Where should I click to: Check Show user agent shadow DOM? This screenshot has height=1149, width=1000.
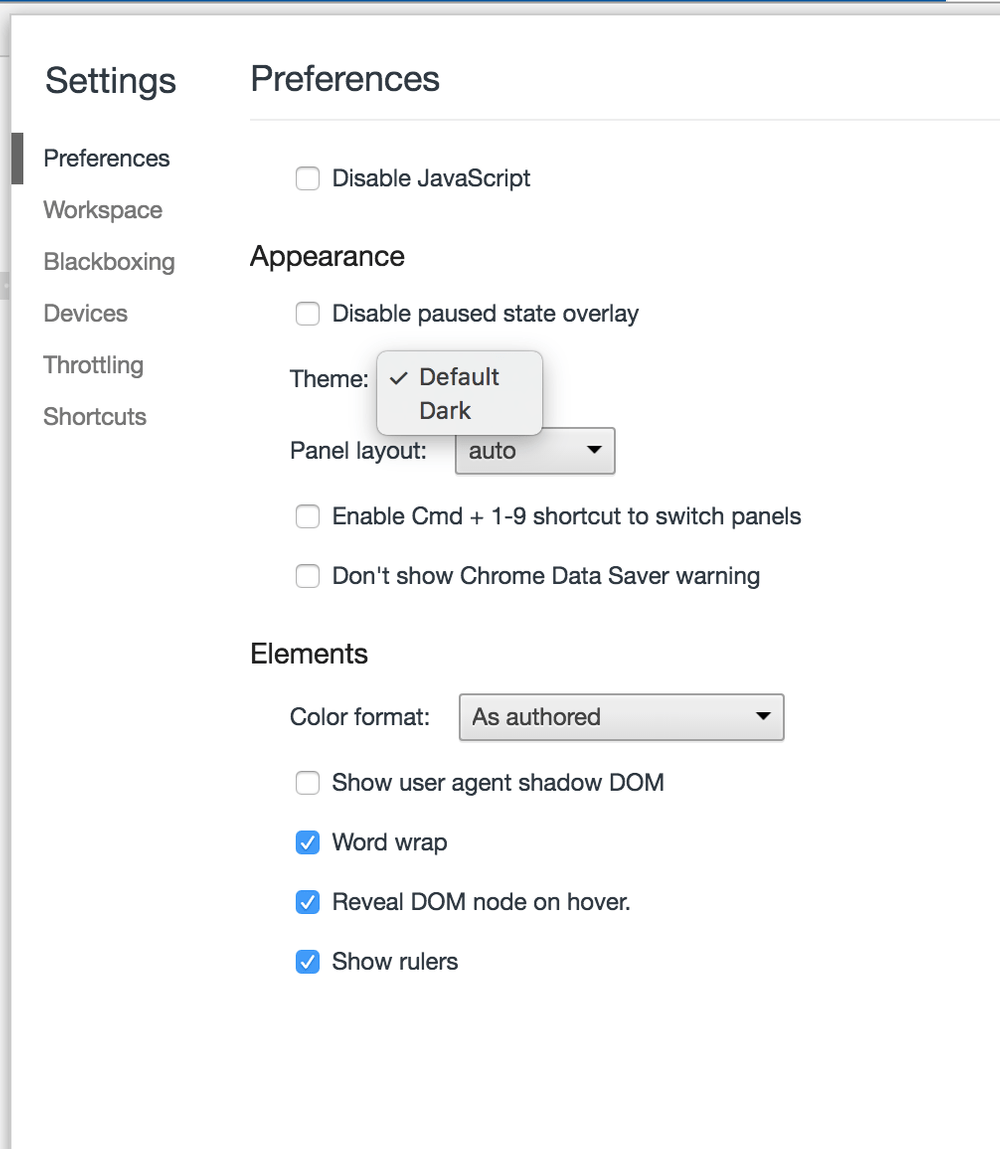pyautogui.click(x=308, y=783)
